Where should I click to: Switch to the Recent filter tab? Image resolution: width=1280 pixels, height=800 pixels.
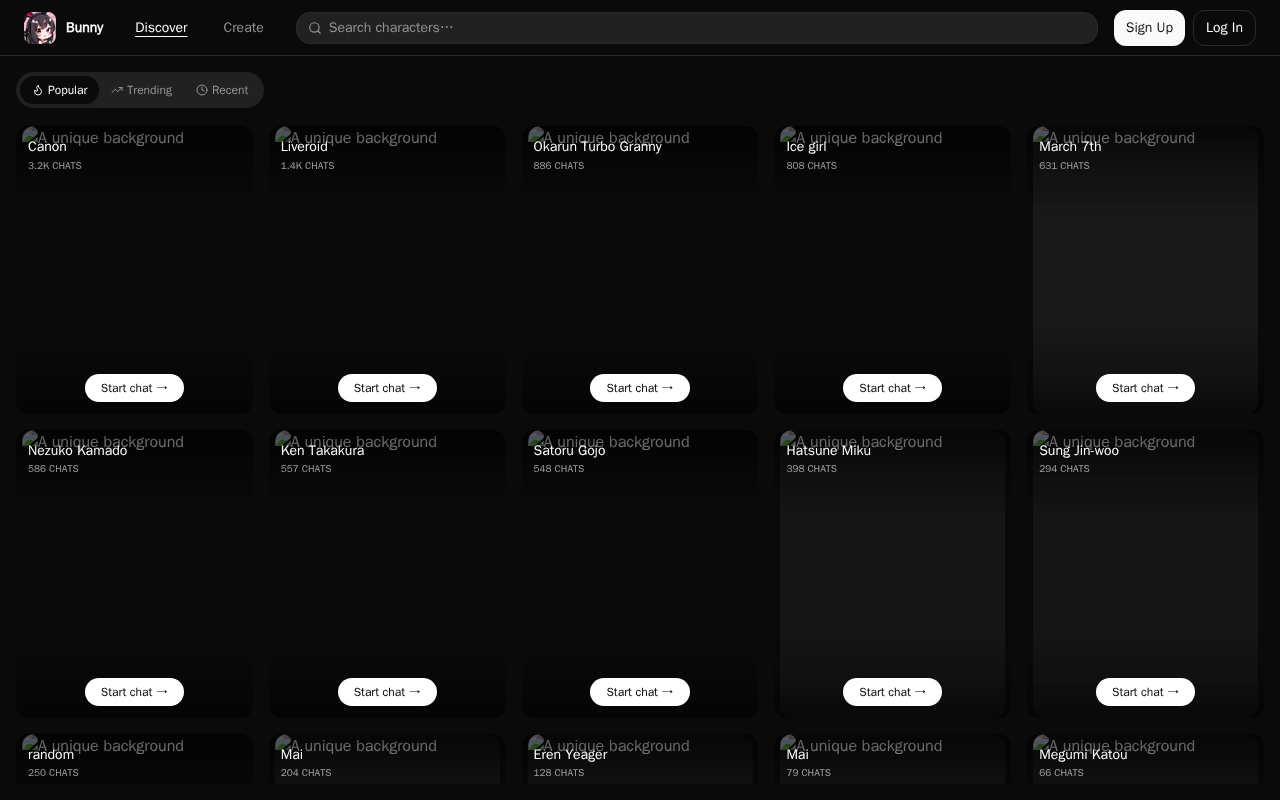point(222,90)
